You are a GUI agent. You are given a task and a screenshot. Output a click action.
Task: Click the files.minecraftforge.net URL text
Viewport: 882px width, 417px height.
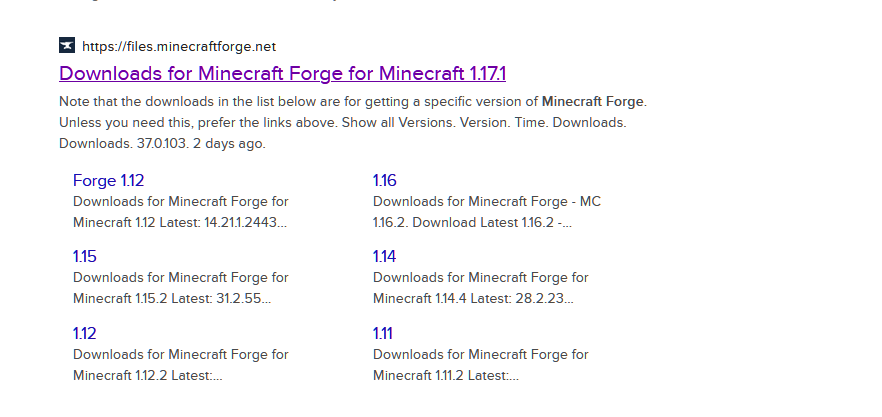179,47
